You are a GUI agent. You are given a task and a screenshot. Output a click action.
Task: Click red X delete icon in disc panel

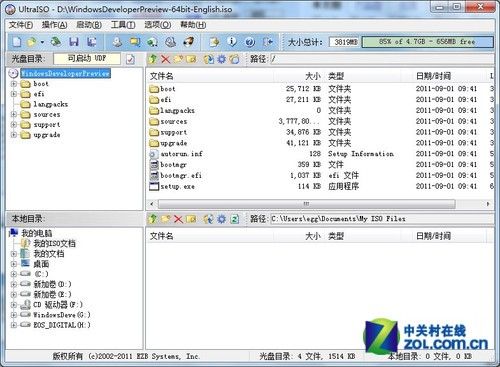click(x=165, y=59)
